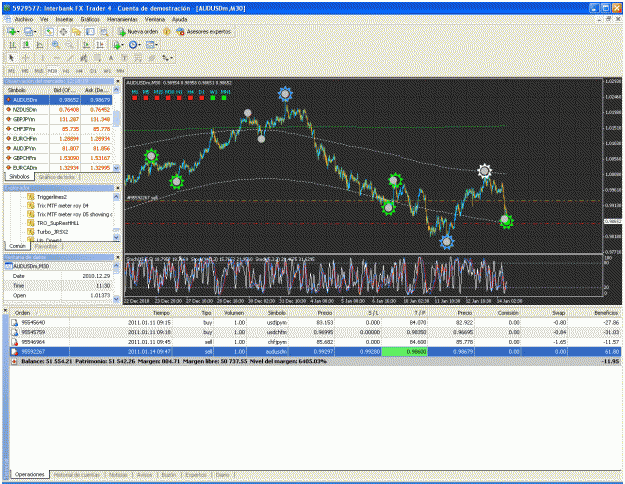Image resolution: width=625 pixels, height=484 pixels.
Task: Switch to the Operaciones tab
Action: click(29, 474)
